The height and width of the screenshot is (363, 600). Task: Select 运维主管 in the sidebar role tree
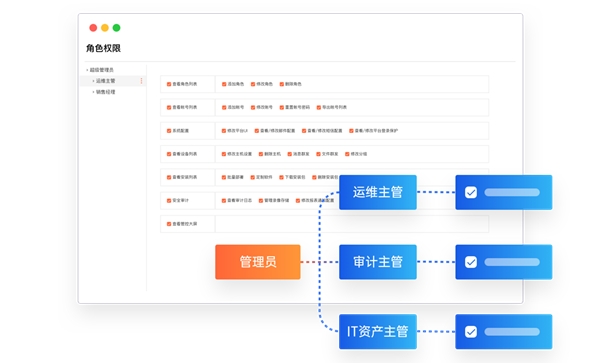pyautogui.click(x=106, y=81)
